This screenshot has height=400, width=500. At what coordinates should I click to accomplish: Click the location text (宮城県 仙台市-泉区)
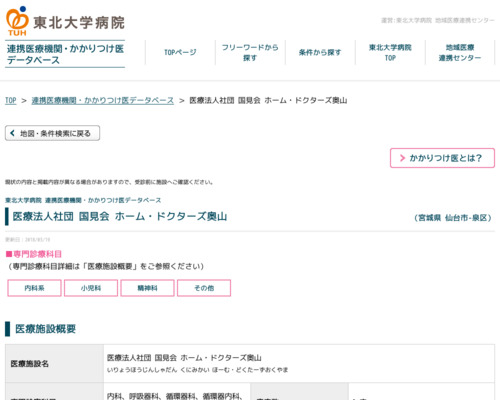(x=453, y=218)
